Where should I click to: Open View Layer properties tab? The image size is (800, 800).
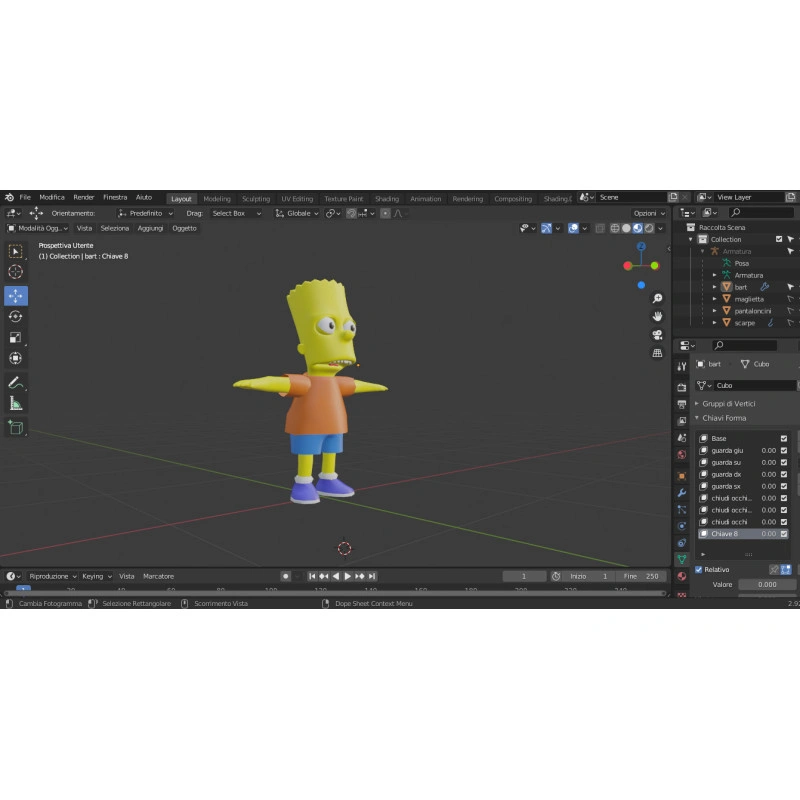coord(682,421)
